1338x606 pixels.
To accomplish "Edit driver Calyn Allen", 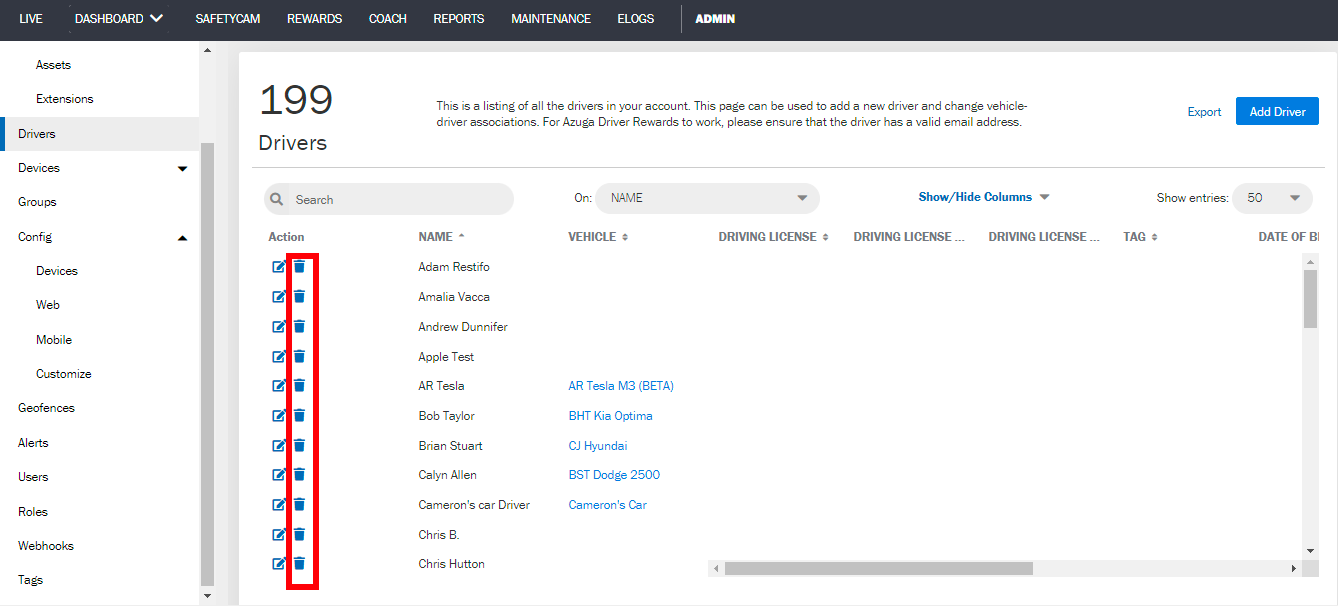I will (x=279, y=475).
